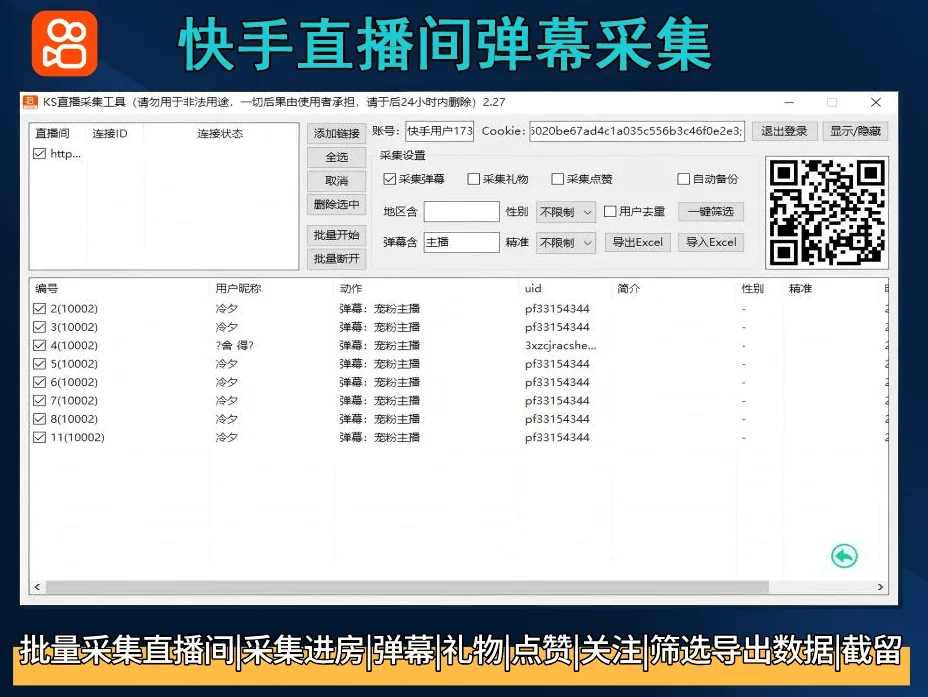Screen dimensions: 928x697
Task: Click the 导入Excel button
Action: pyautogui.click(x=711, y=242)
